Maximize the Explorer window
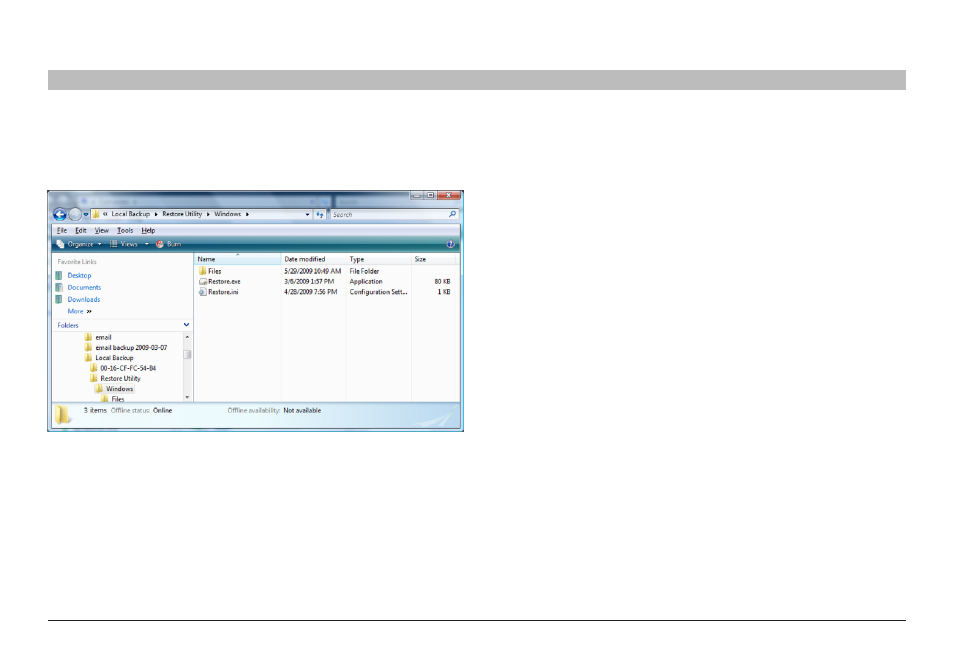954x668 pixels. pyautogui.click(x=430, y=195)
